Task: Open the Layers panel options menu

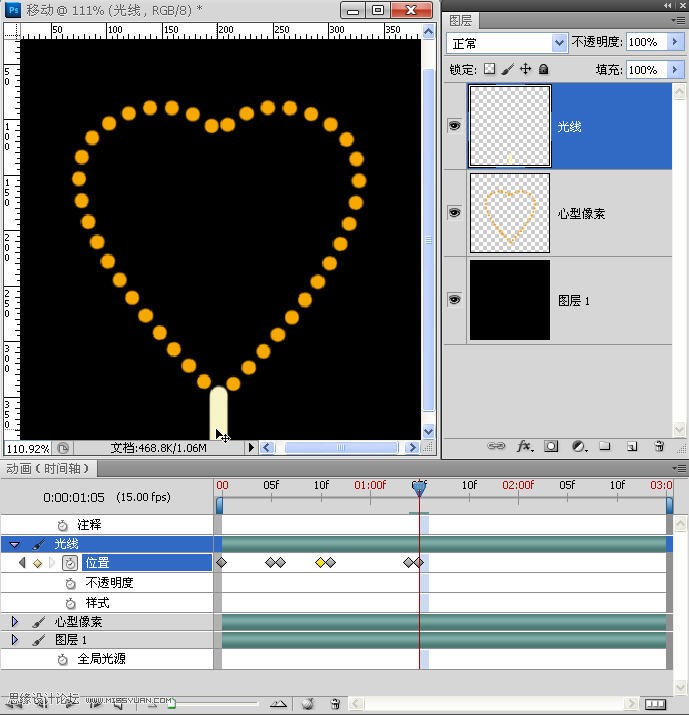Action: pyautogui.click(x=678, y=20)
